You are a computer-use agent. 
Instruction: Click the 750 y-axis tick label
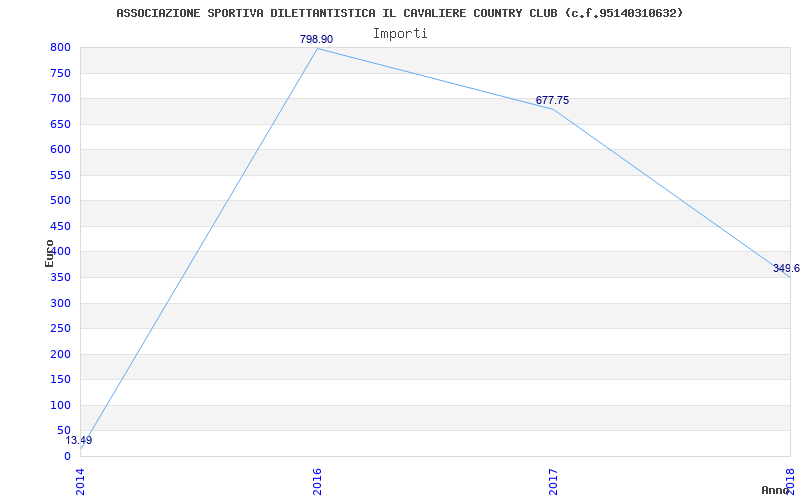(60, 73)
